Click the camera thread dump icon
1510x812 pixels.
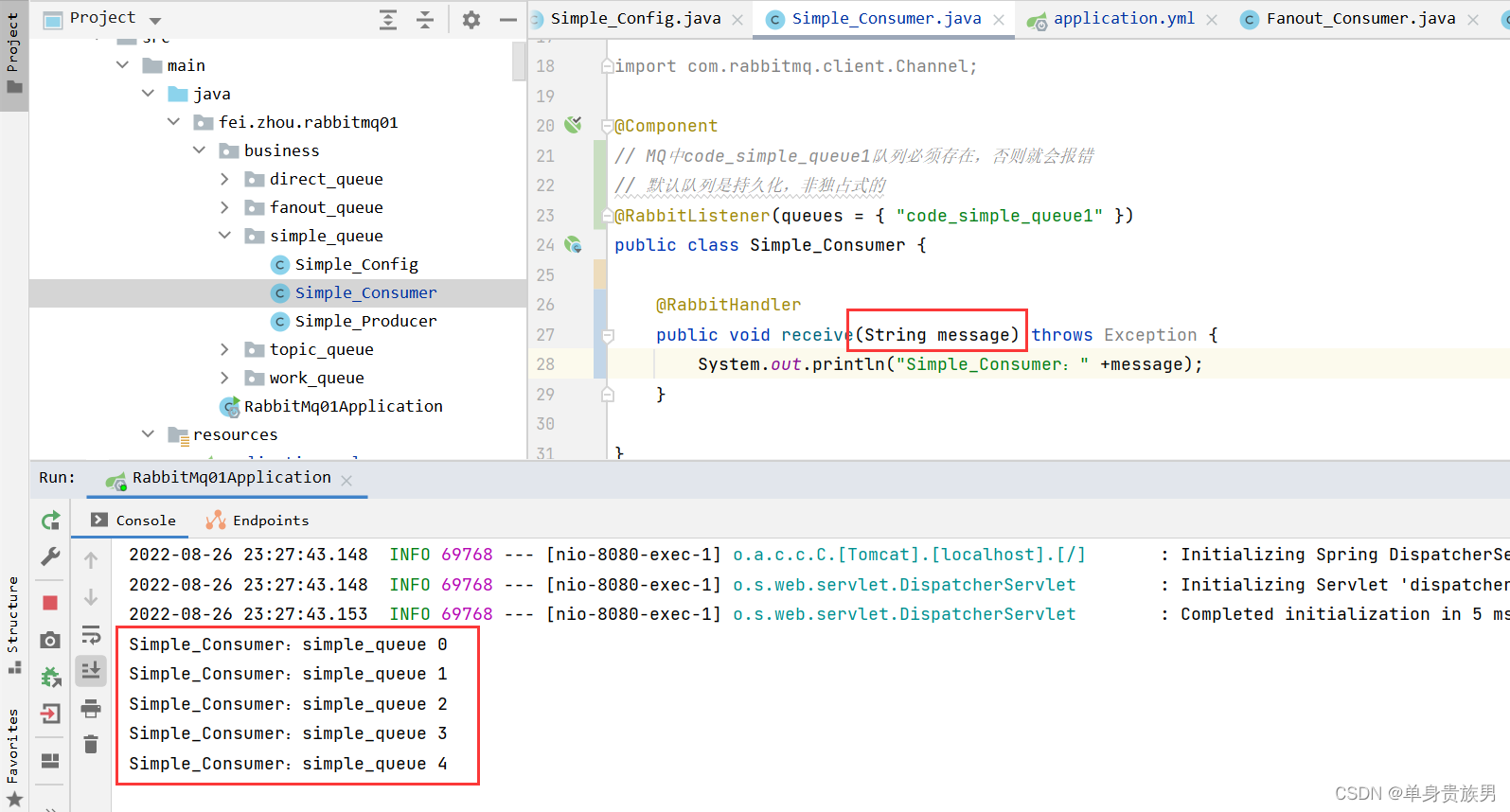pos(51,641)
